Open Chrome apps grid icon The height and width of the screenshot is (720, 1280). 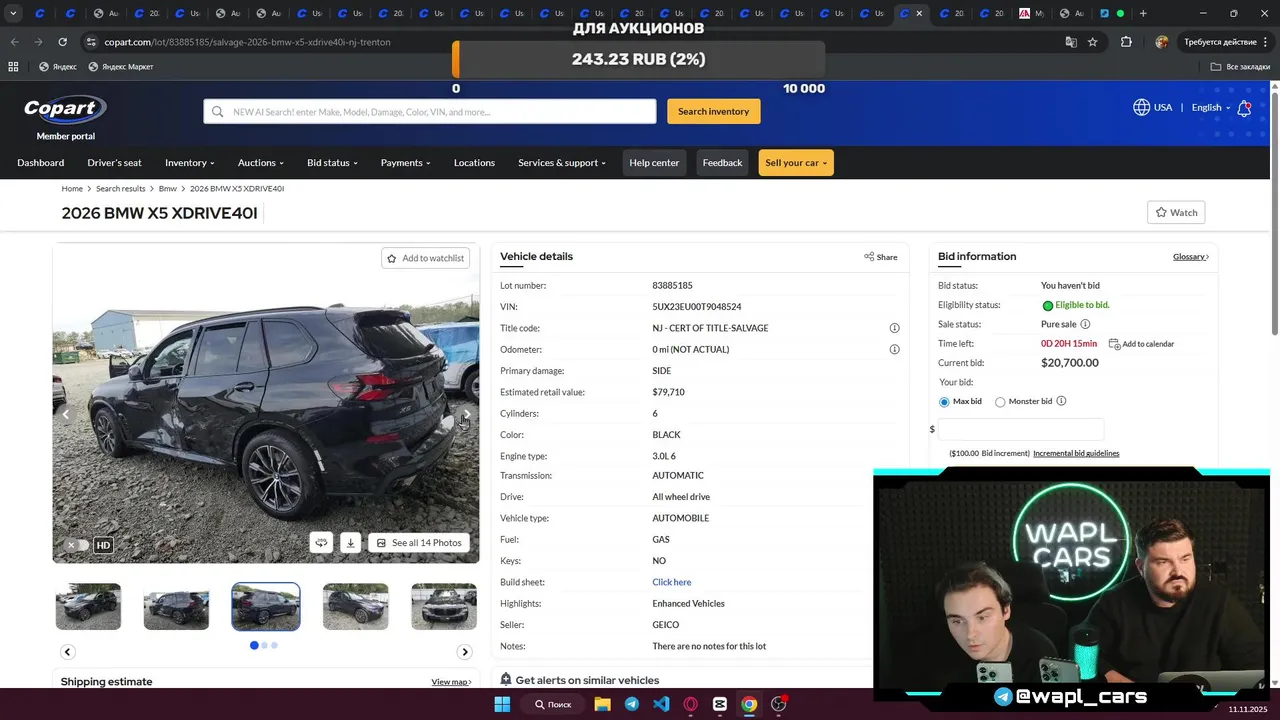coord(13,67)
